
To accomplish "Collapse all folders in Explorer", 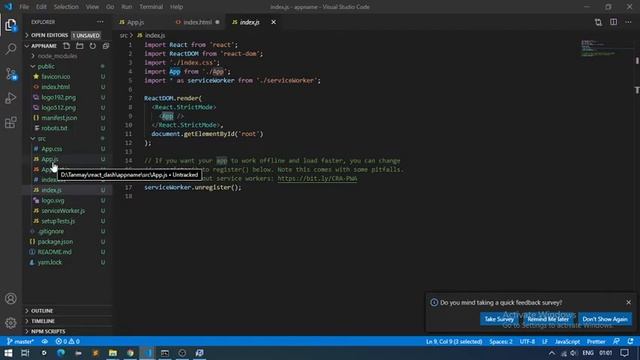I will pyautogui.click(x=106, y=46).
